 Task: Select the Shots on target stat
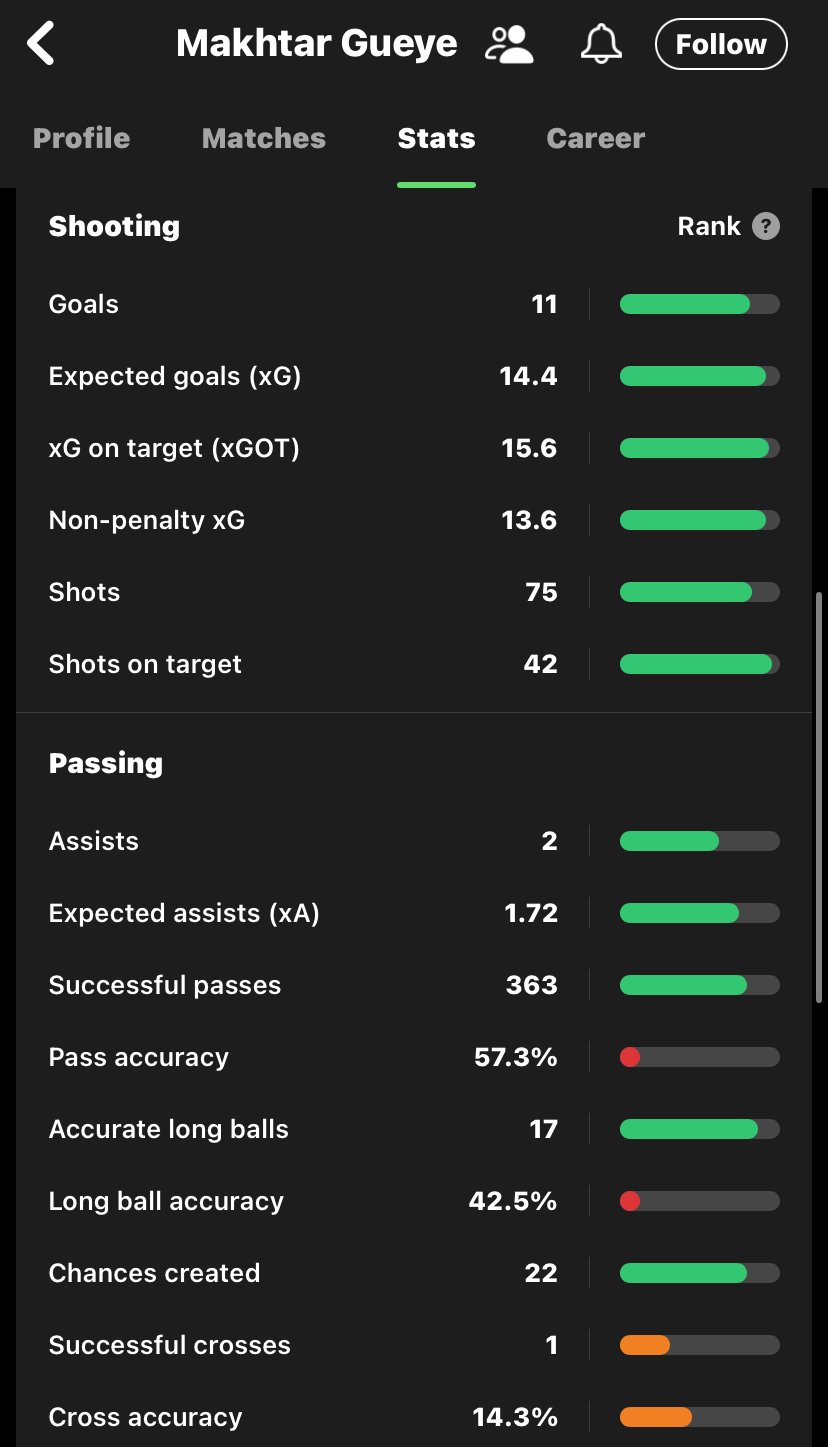(x=414, y=664)
